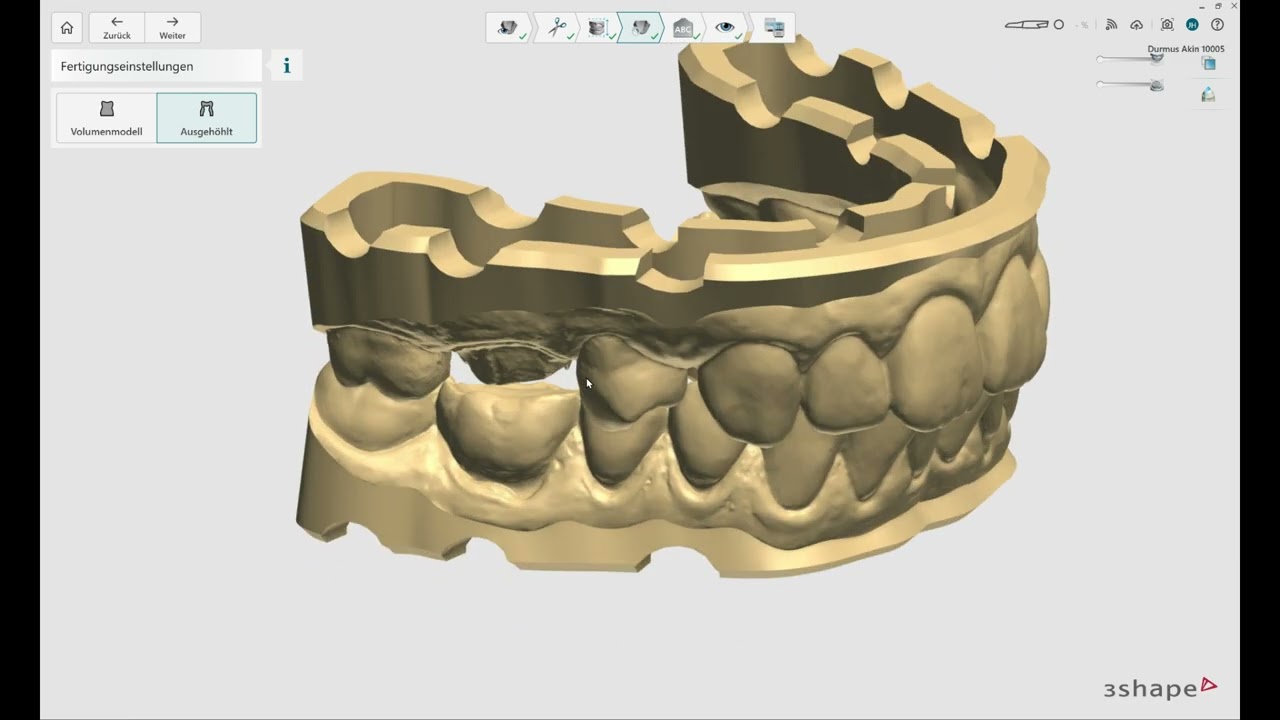Click the model color rendering icon
This screenshot has width=1280, height=720.
coord(1209,94)
